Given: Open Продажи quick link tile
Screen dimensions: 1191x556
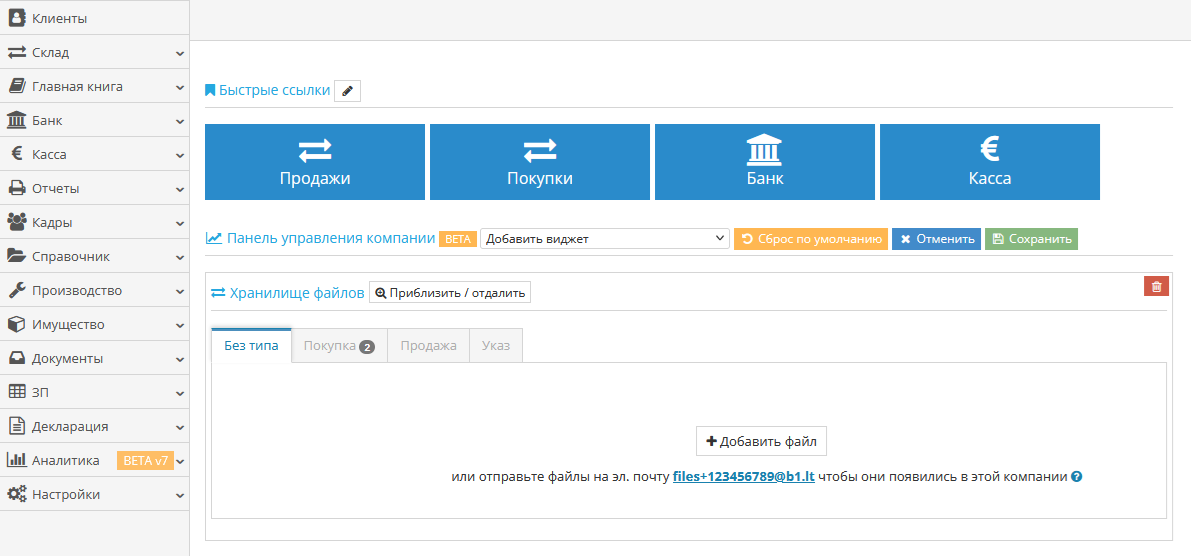Looking at the screenshot, I should pos(315,162).
